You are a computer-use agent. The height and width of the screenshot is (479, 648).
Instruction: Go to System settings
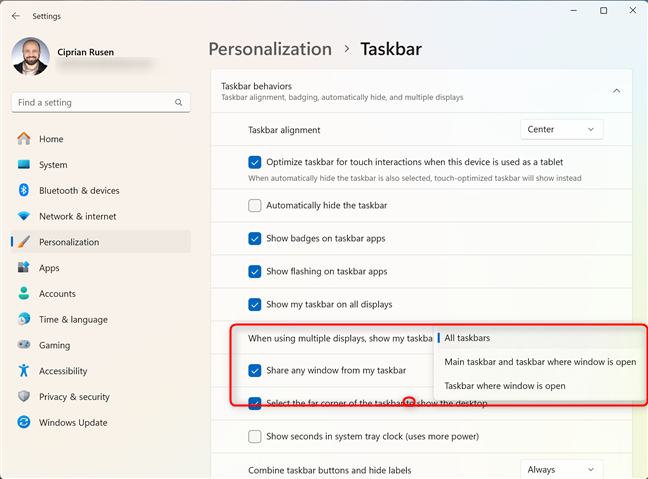[101, 164]
